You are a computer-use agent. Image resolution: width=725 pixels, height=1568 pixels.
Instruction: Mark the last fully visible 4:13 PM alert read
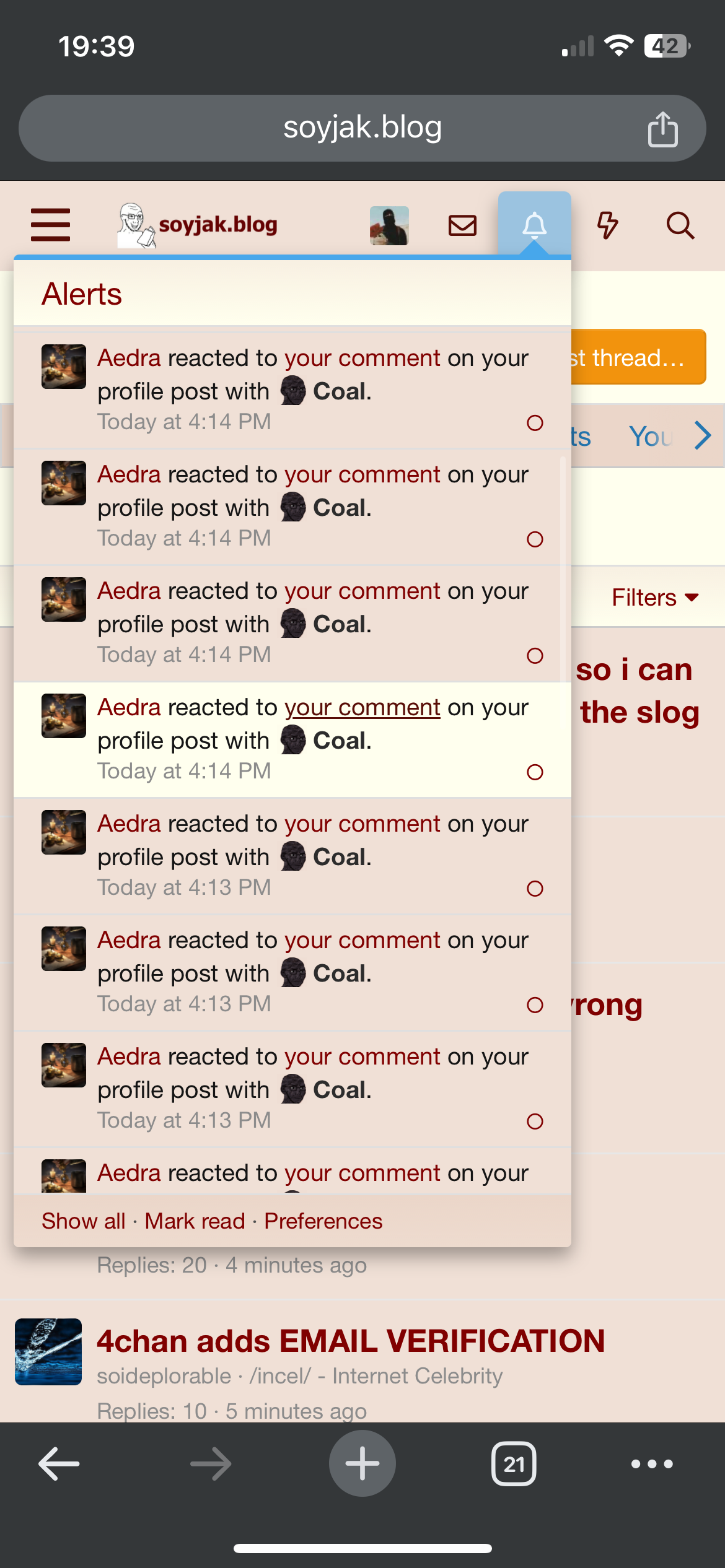pos(535,1122)
